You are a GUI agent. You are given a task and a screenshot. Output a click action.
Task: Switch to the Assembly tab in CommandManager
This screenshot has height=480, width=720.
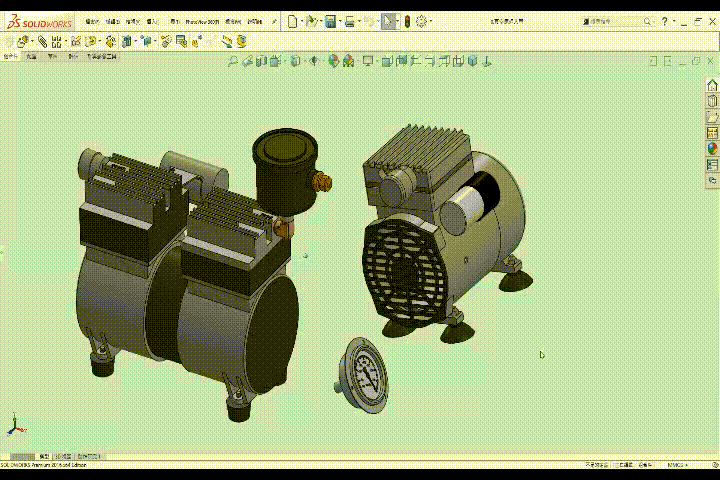tap(11, 57)
